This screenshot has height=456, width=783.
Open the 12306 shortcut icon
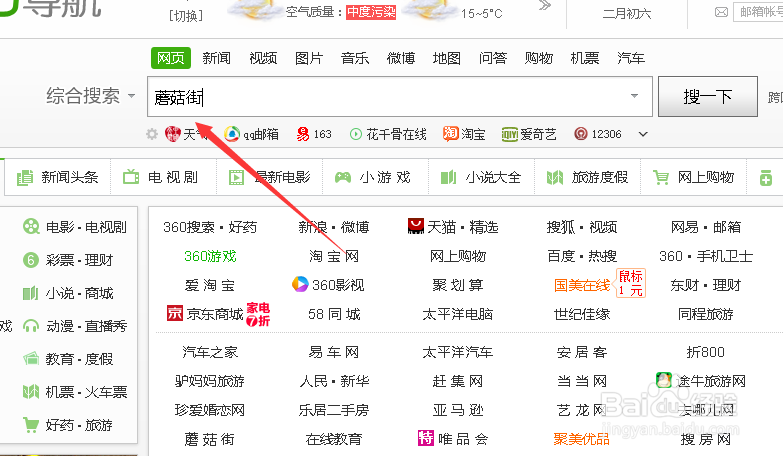pos(581,134)
